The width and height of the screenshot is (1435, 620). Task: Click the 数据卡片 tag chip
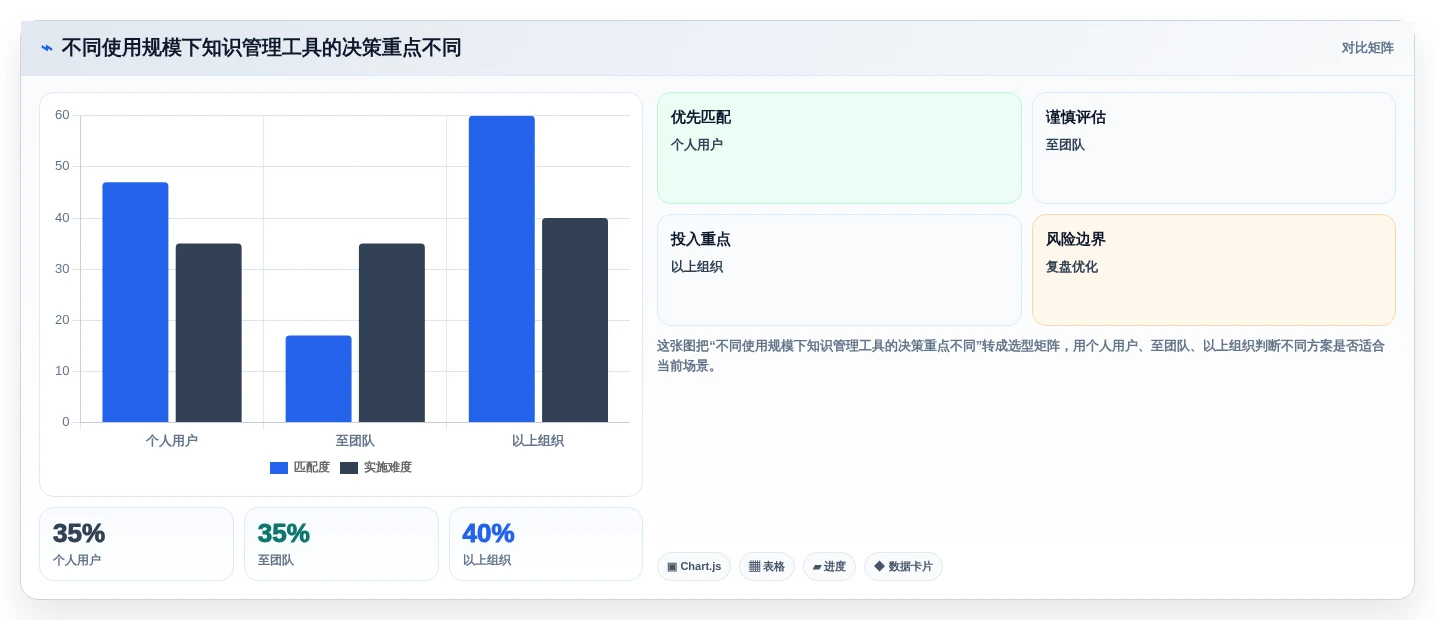[903, 567]
